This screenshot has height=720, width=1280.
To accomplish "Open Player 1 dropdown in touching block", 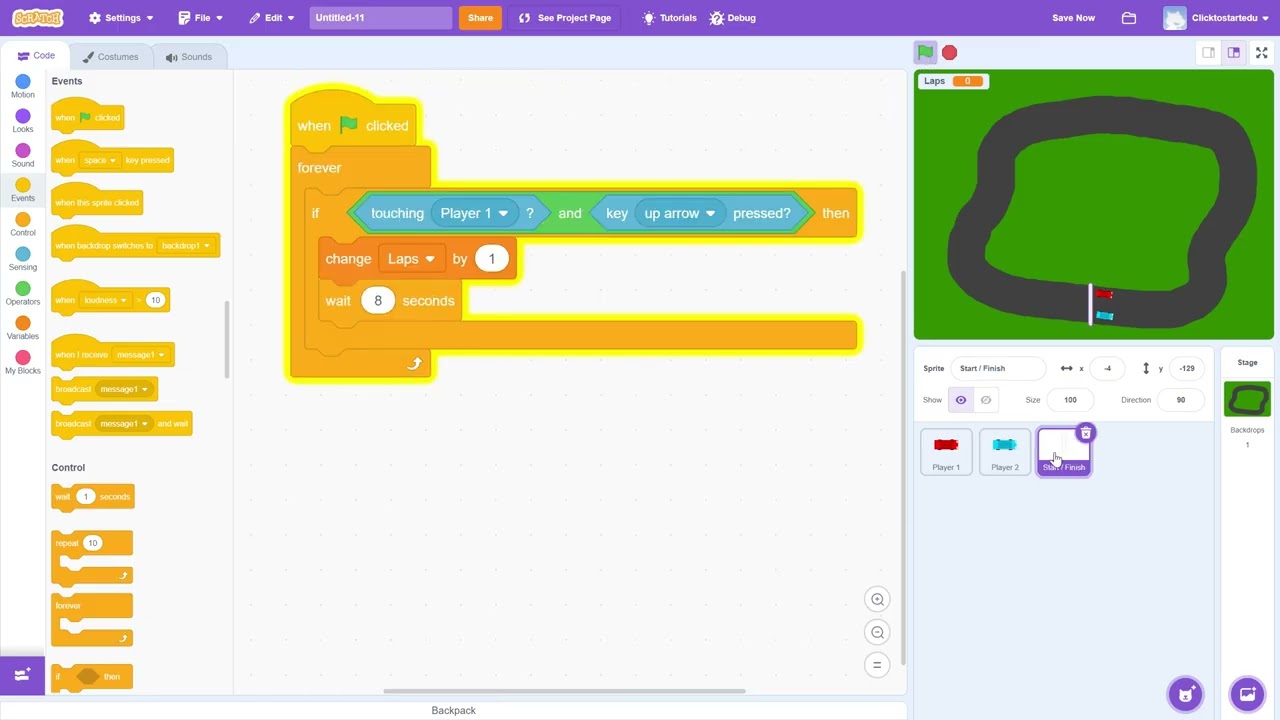I will click(x=475, y=213).
